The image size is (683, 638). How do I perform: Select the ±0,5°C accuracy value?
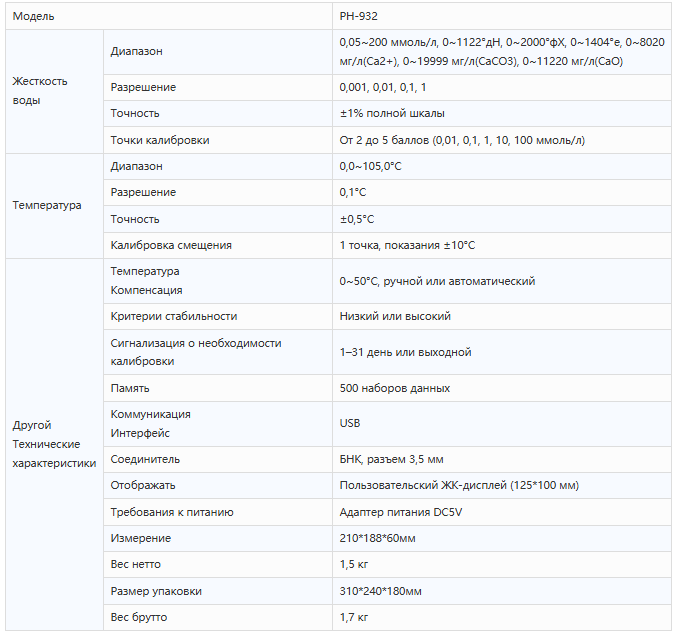coord(357,219)
